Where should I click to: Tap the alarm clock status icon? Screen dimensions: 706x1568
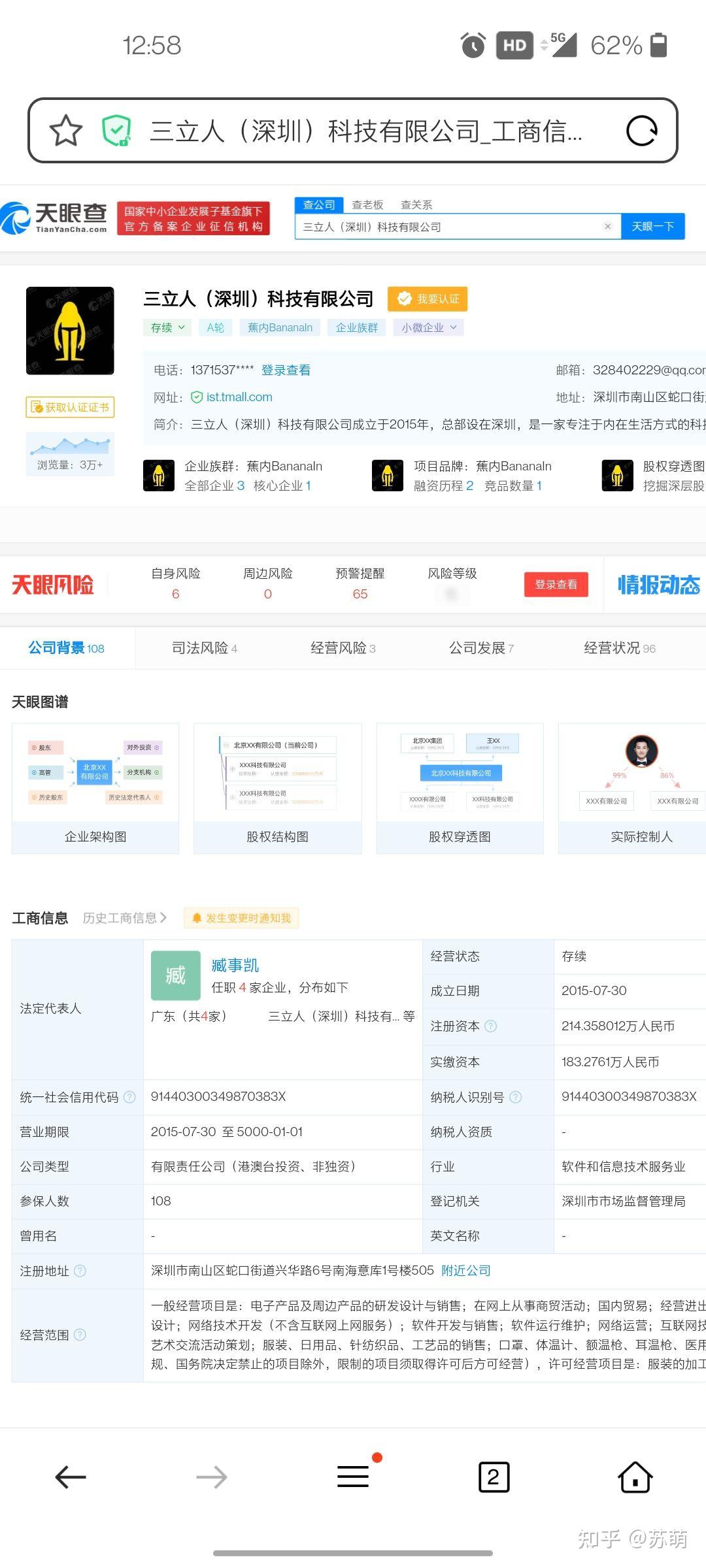click(473, 45)
